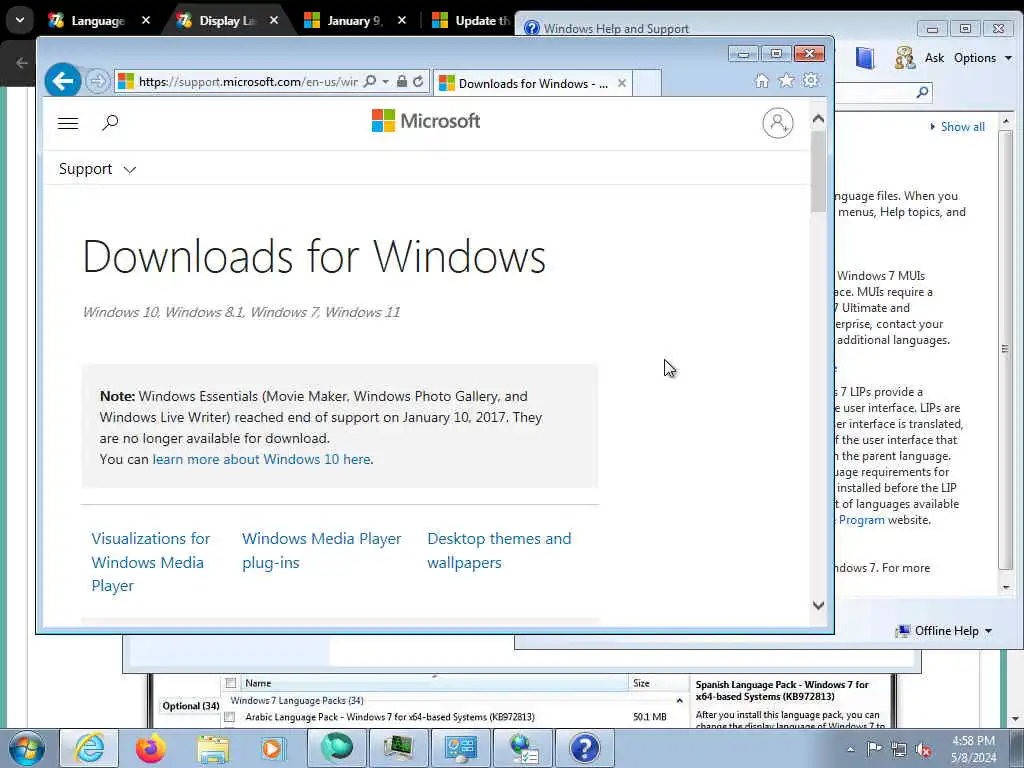
Task: Click the support.microsoft.com URL field
Action: 248,82
